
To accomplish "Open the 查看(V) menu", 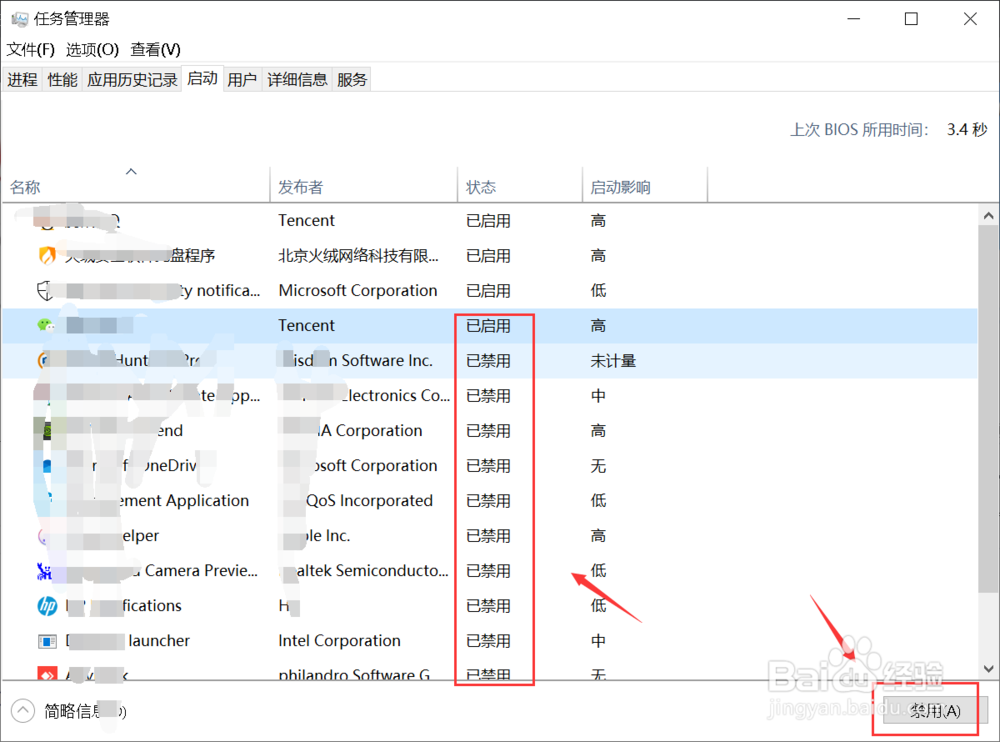I will pyautogui.click(x=156, y=49).
